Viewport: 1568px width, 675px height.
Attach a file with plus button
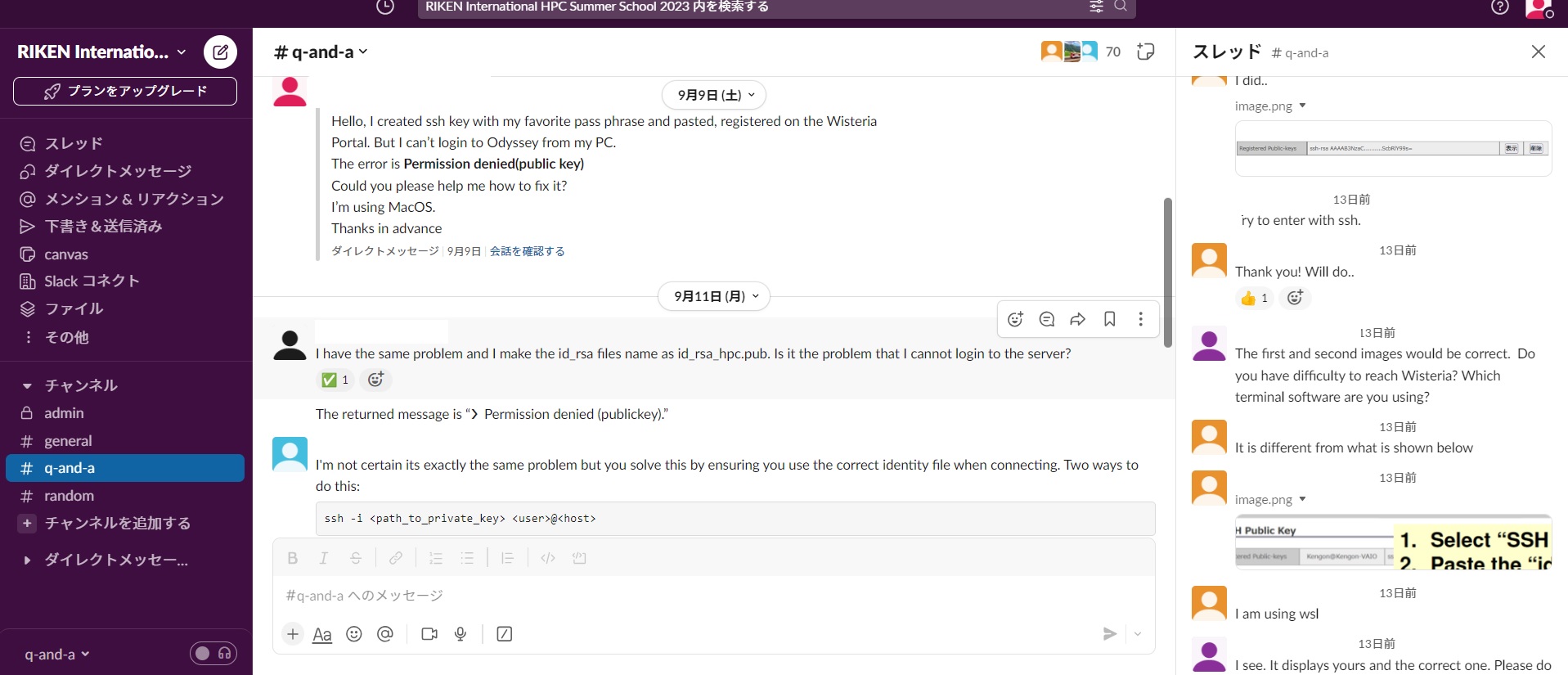[x=292, y=634]
